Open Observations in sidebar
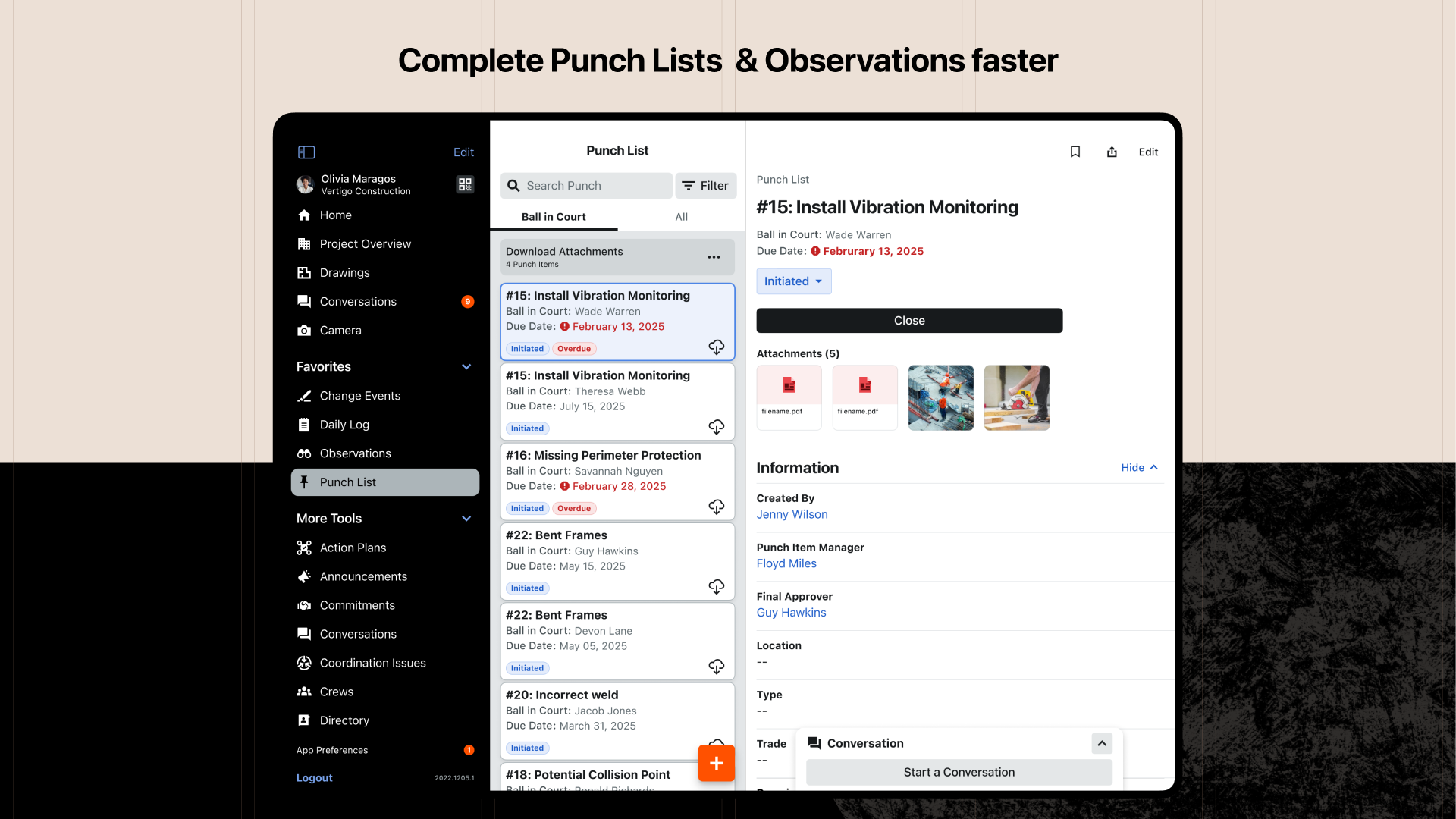 pyautogui.click(x=355, y=453)
